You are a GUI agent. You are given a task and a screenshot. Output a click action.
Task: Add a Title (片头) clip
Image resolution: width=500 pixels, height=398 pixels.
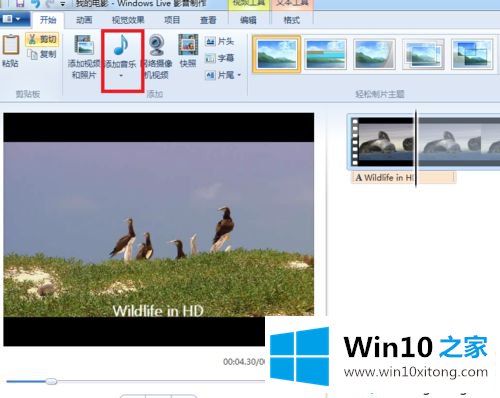219,41
